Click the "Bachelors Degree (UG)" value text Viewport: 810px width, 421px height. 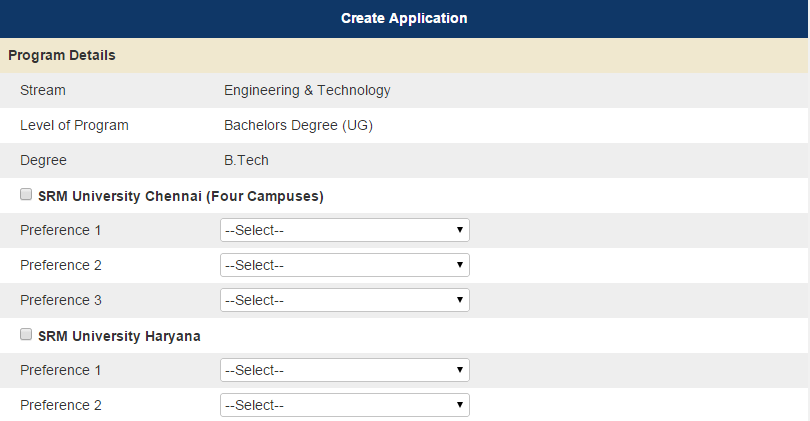(298, 125)
